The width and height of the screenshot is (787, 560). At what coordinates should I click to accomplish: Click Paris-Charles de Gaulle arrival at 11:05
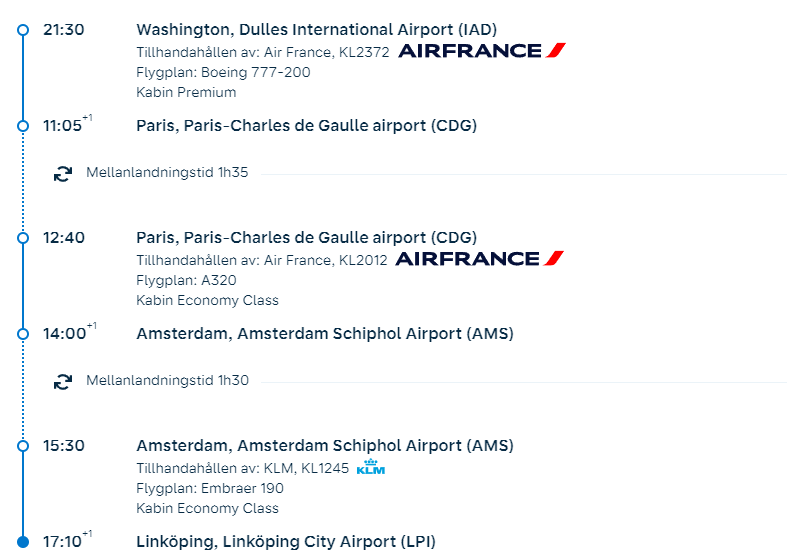coord(306,125)
